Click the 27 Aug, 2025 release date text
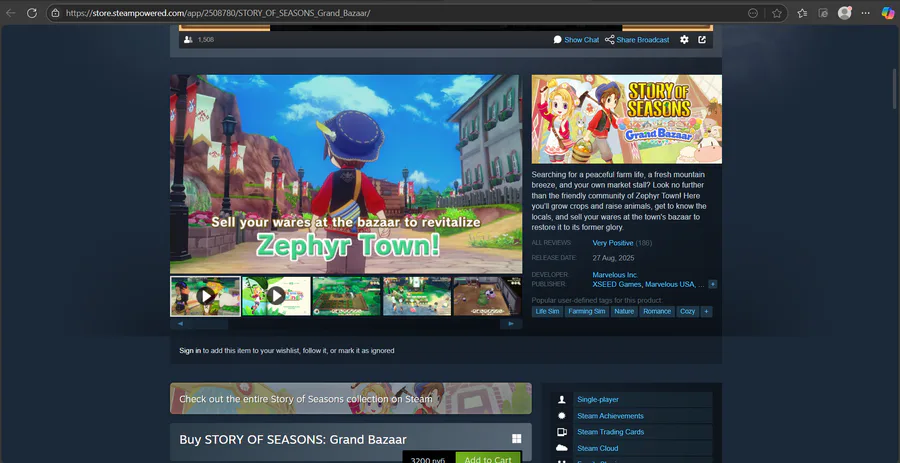Image resolution: width=900 pixels, height=463 pixels. (613, 258)
